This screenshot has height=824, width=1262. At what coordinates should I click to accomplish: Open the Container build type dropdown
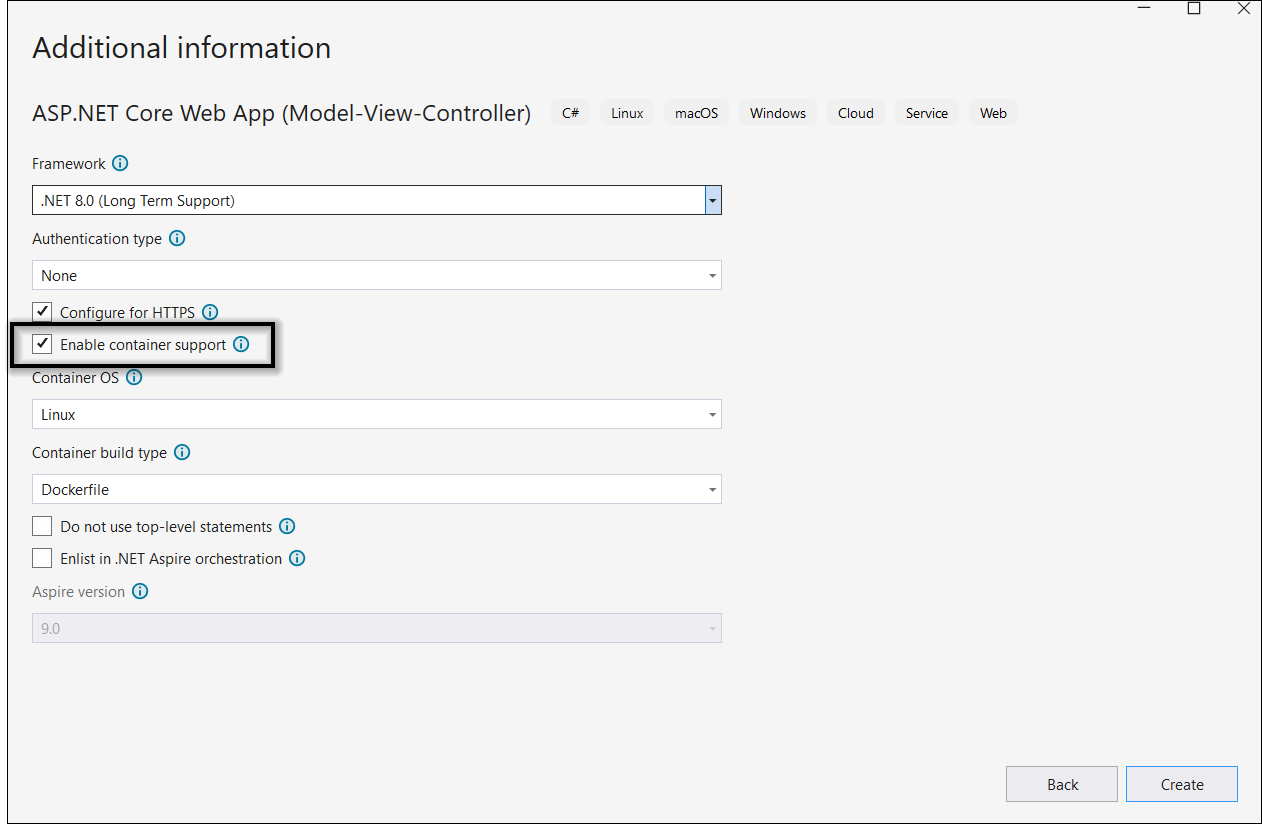click(x=712, y=489)
